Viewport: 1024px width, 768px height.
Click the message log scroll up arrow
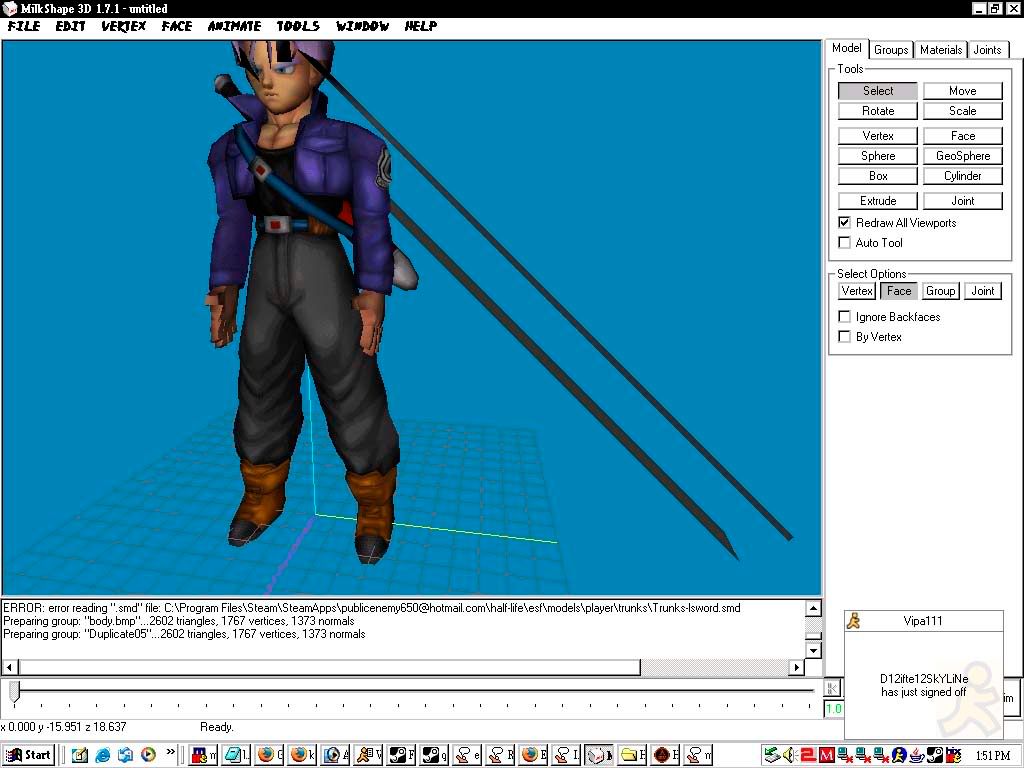tap(813, 609)
